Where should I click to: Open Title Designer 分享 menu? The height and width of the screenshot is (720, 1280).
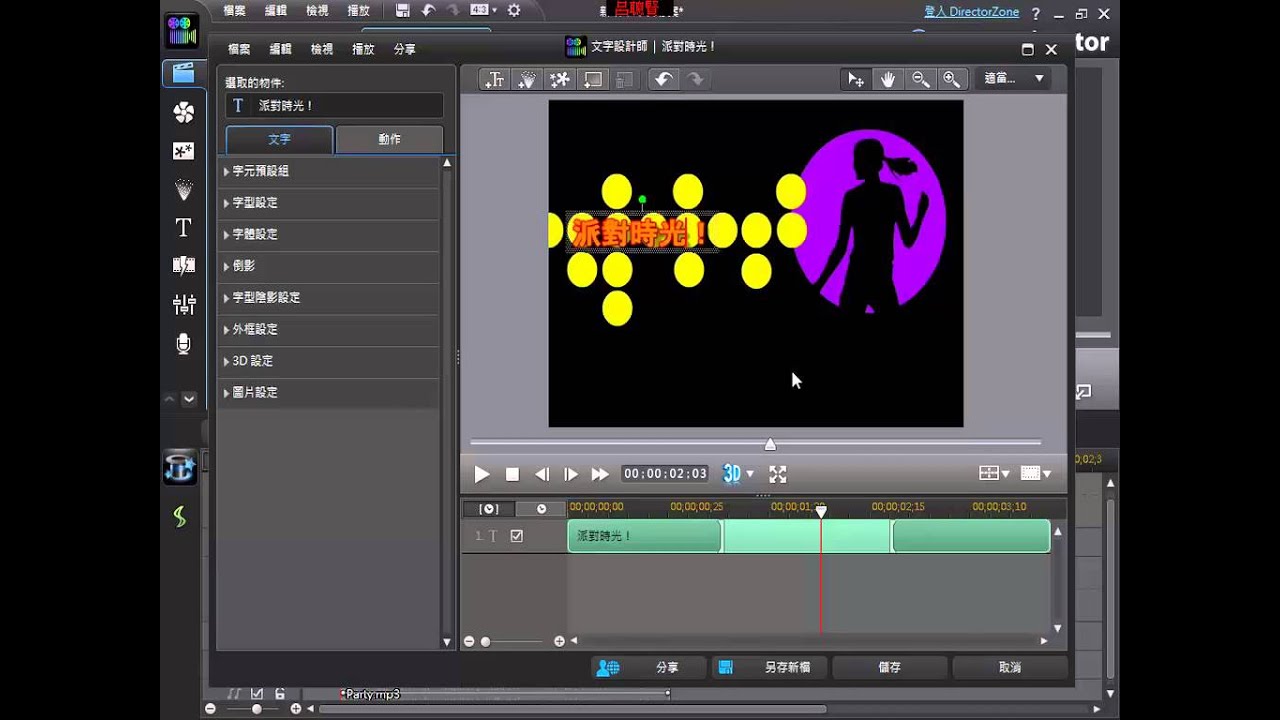tap(404, 49)
